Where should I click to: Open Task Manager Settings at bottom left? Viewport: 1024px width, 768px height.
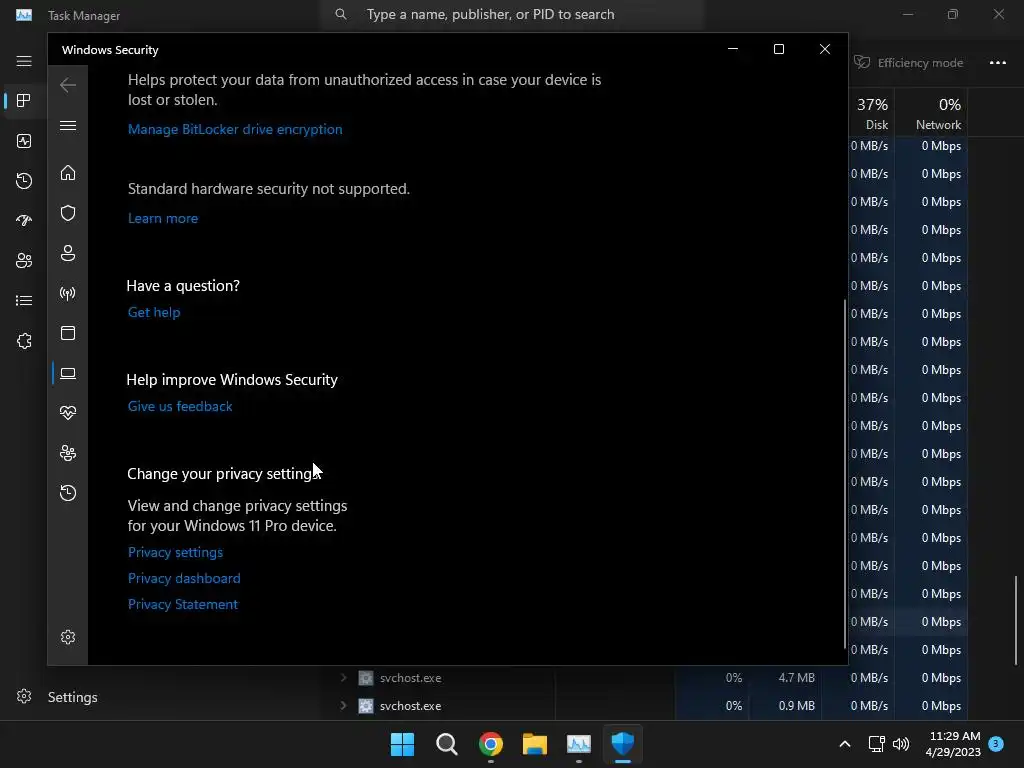click(57, 697)
